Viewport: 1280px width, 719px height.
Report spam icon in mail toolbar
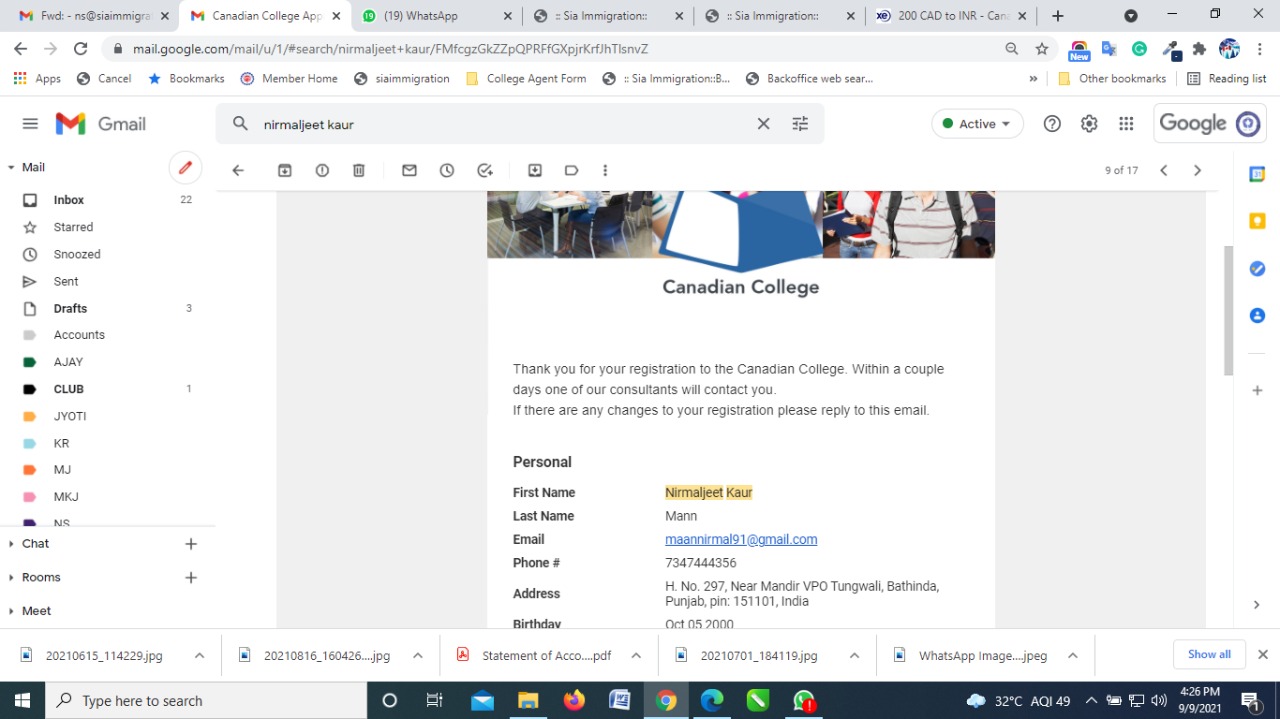coord(322,171)
